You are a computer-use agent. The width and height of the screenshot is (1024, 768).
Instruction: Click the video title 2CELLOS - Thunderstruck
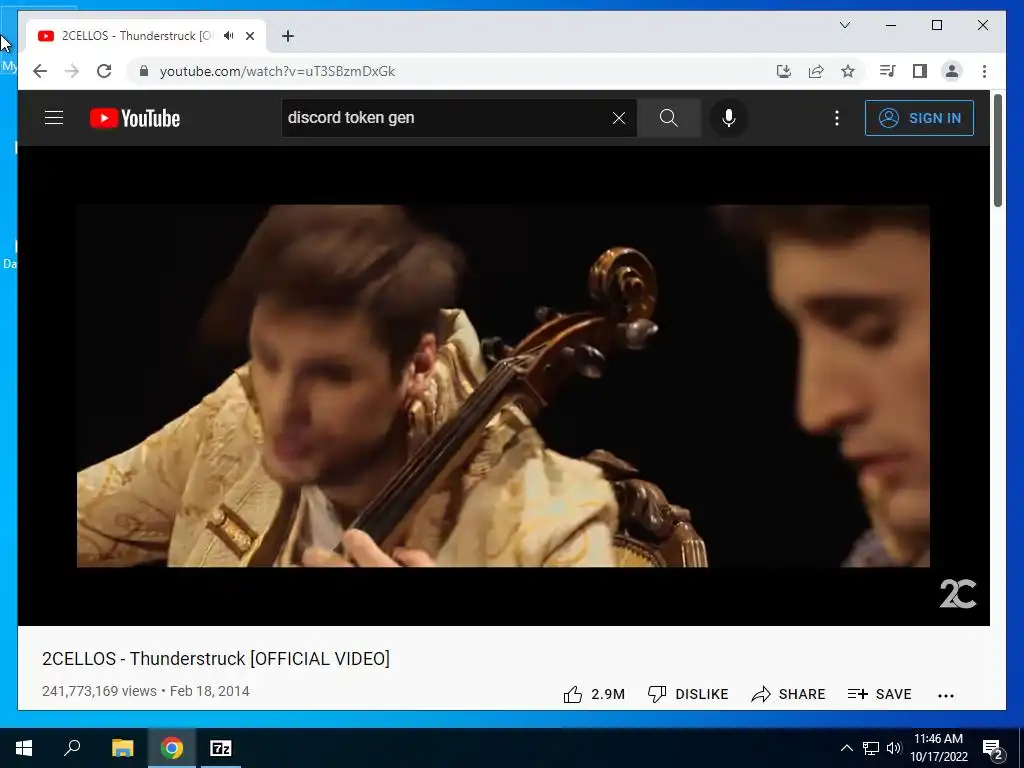(216, 658)
